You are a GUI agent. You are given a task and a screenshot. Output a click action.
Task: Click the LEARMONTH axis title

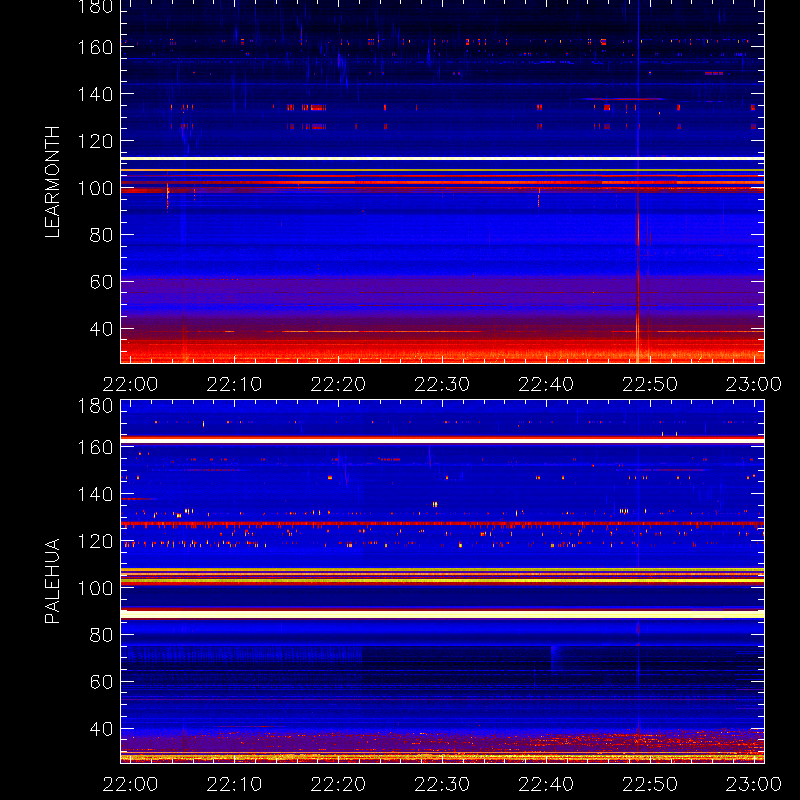pos(52,182)
